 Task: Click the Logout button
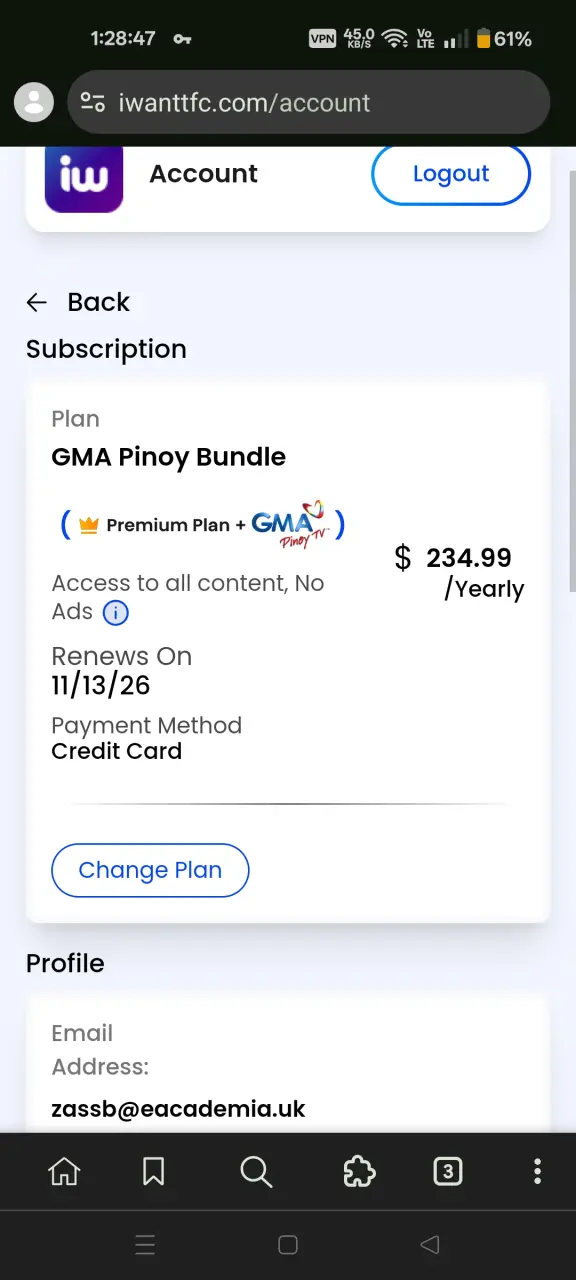point(451,174)
